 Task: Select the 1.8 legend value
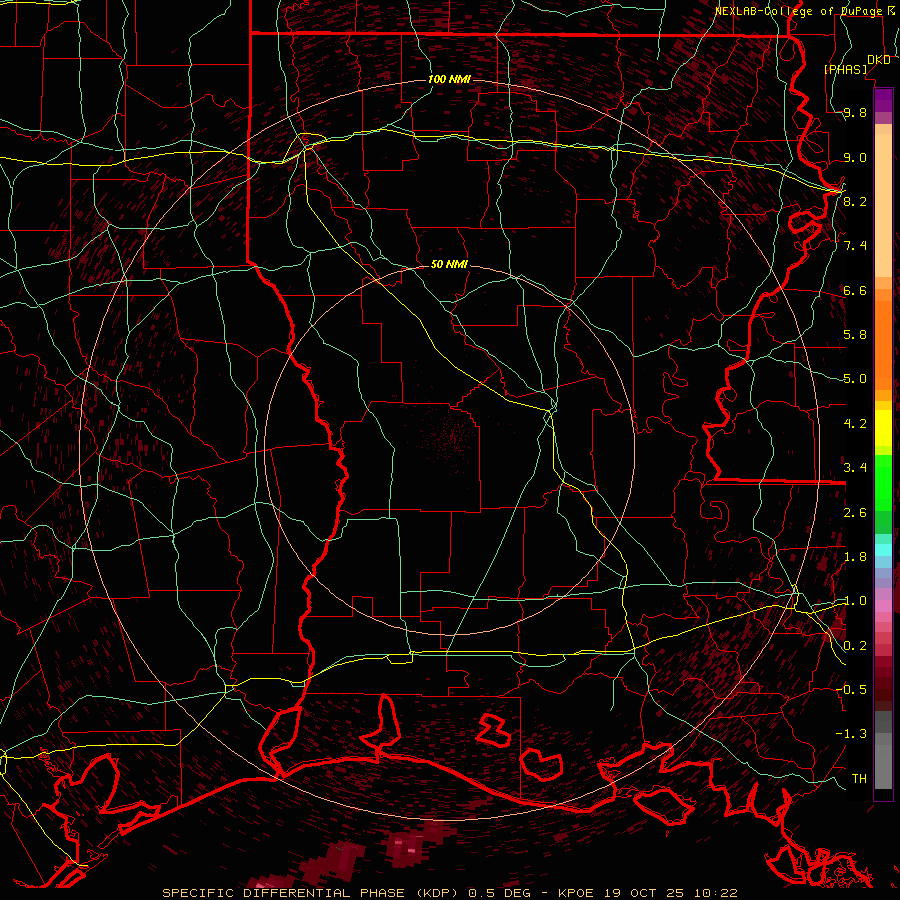point(855,556)
